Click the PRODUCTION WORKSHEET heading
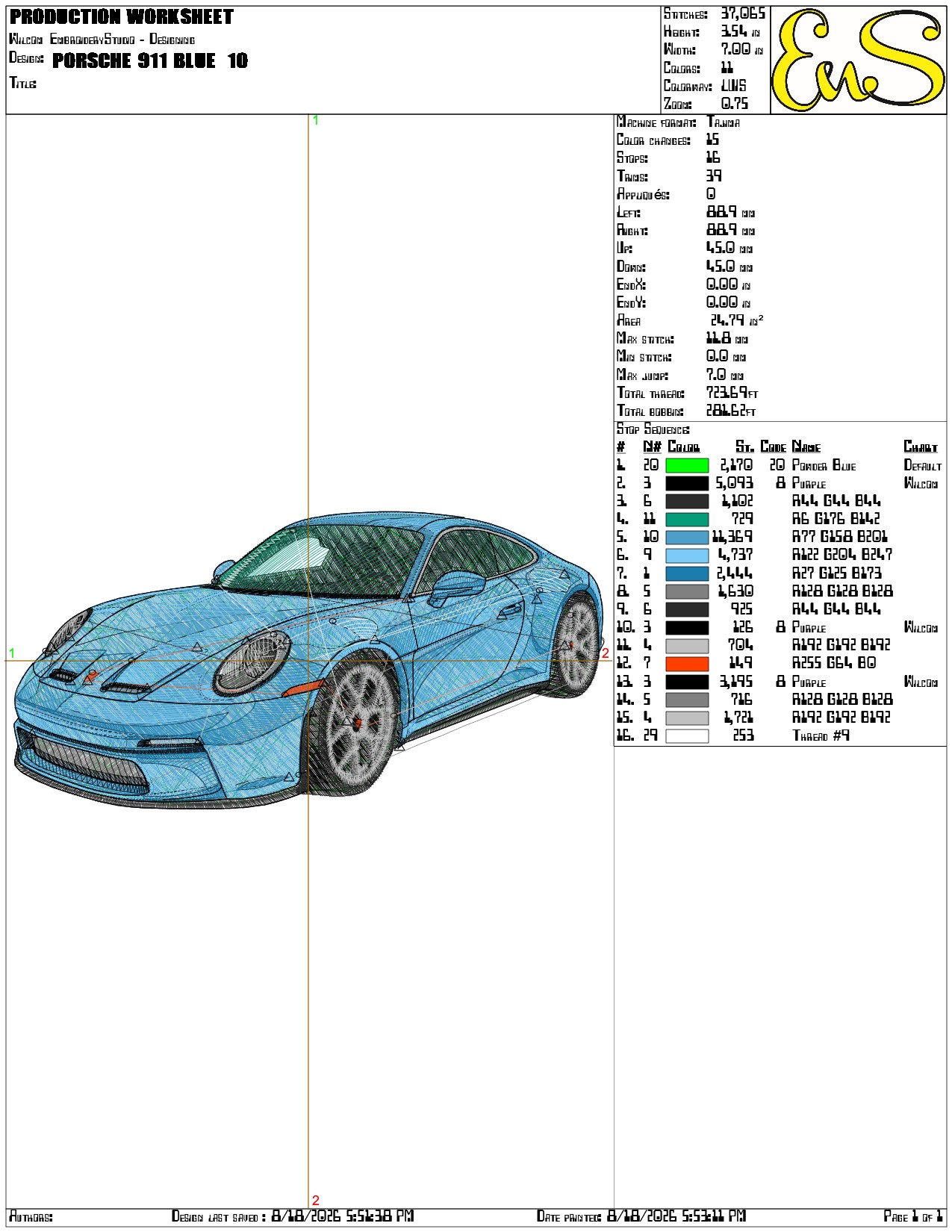This screenshot has height=1232, width=952. (122, 16)
